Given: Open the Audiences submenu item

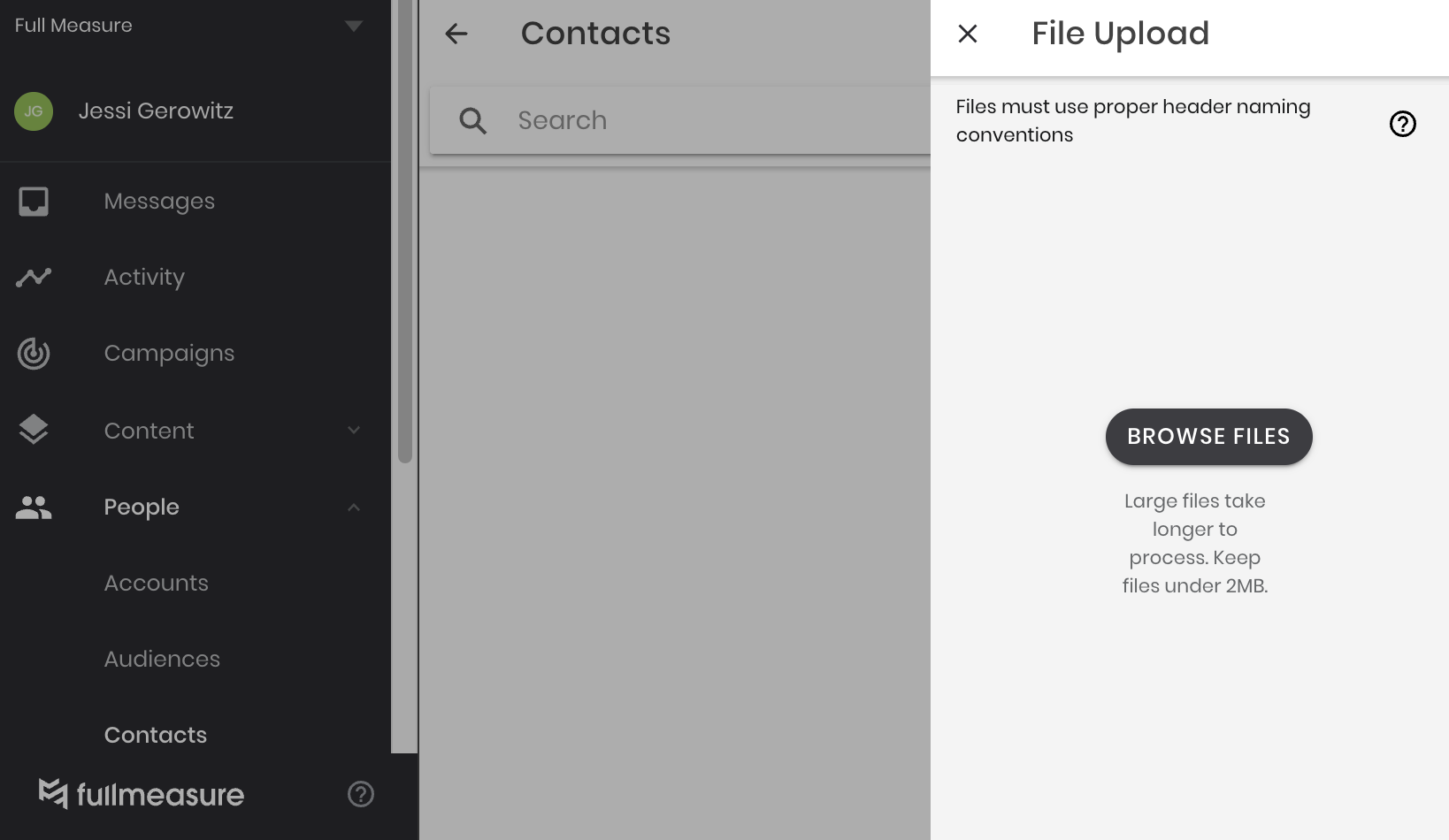Looking at the screenshot, I should [162, 659].
